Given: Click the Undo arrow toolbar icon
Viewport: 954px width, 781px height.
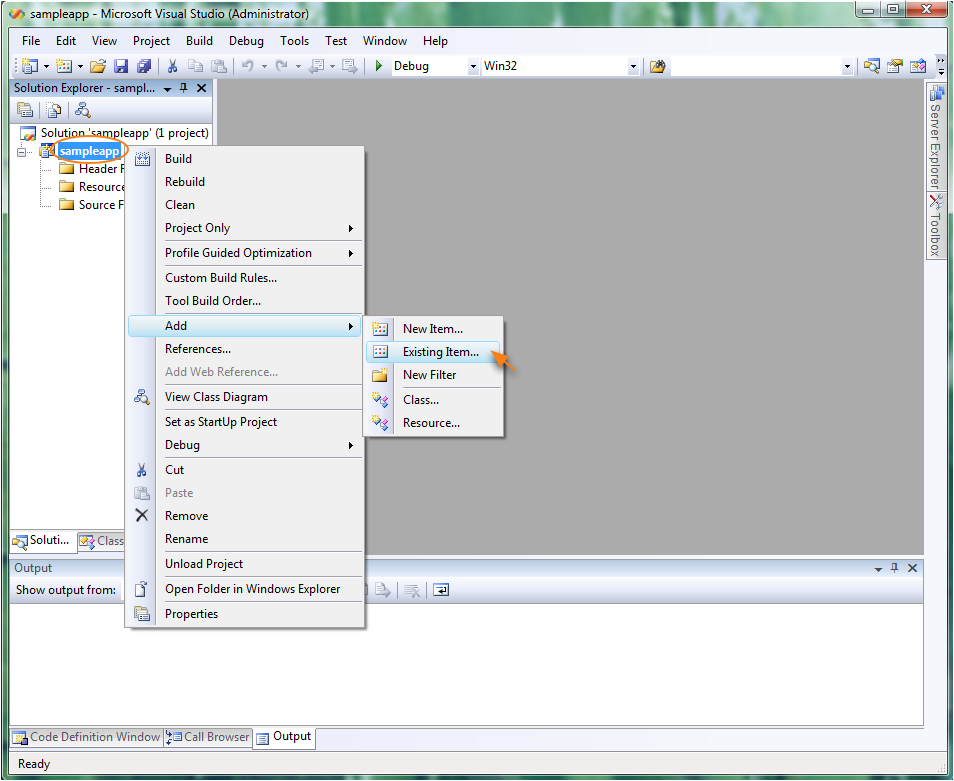Looking at the screenshot, I should pyautogui.click(x=248, y=66).
